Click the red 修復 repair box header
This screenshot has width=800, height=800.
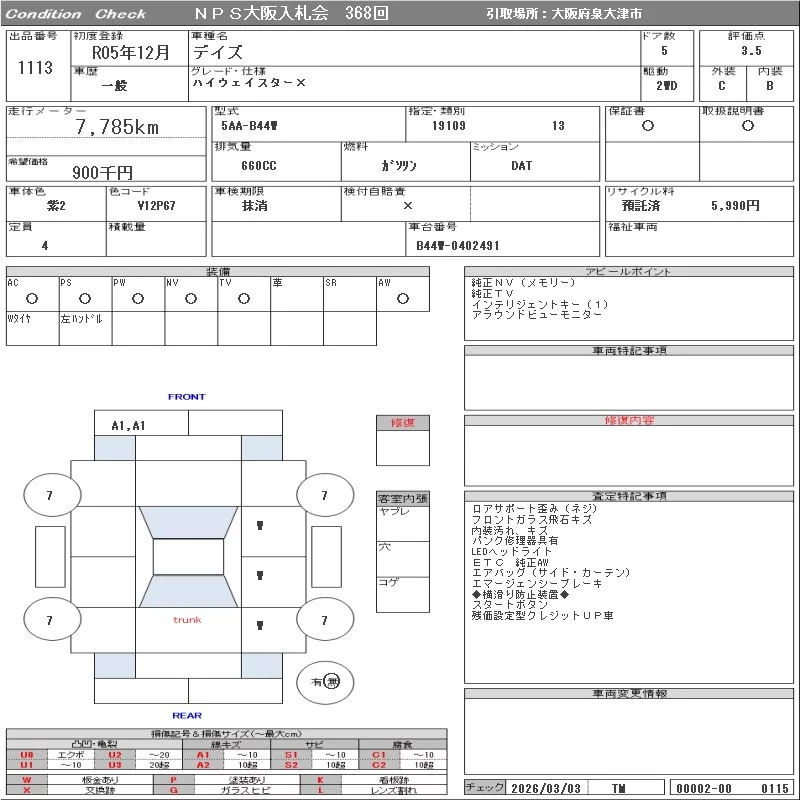(x=402, y=423)
